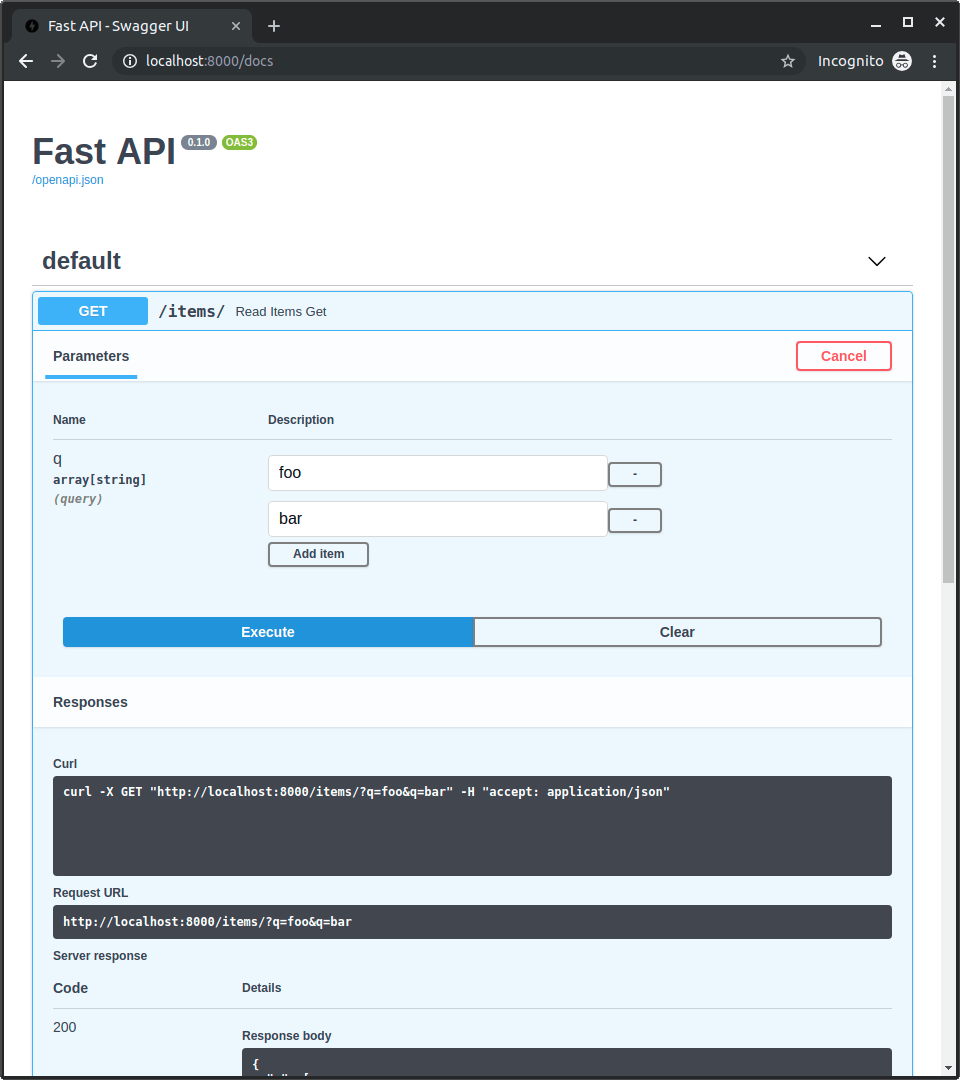This screenshot has width=960, height=1080.
Task: Remove the foo item with minus button
Action: 635,474
